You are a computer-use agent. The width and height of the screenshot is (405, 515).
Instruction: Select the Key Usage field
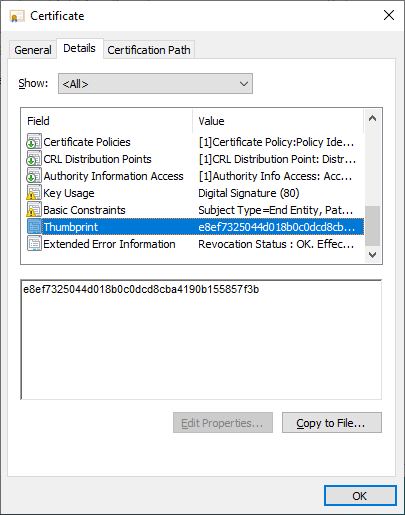69,193
